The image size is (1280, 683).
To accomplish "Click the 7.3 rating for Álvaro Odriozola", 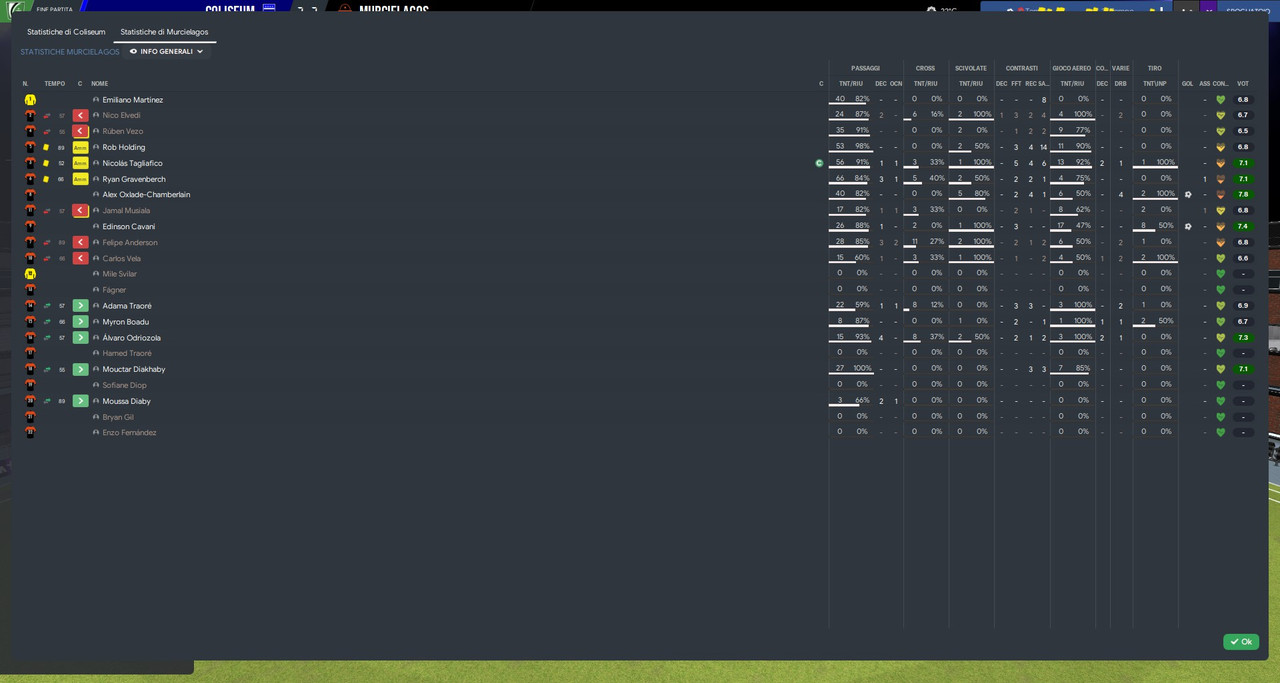I will tap(1243, 338).
